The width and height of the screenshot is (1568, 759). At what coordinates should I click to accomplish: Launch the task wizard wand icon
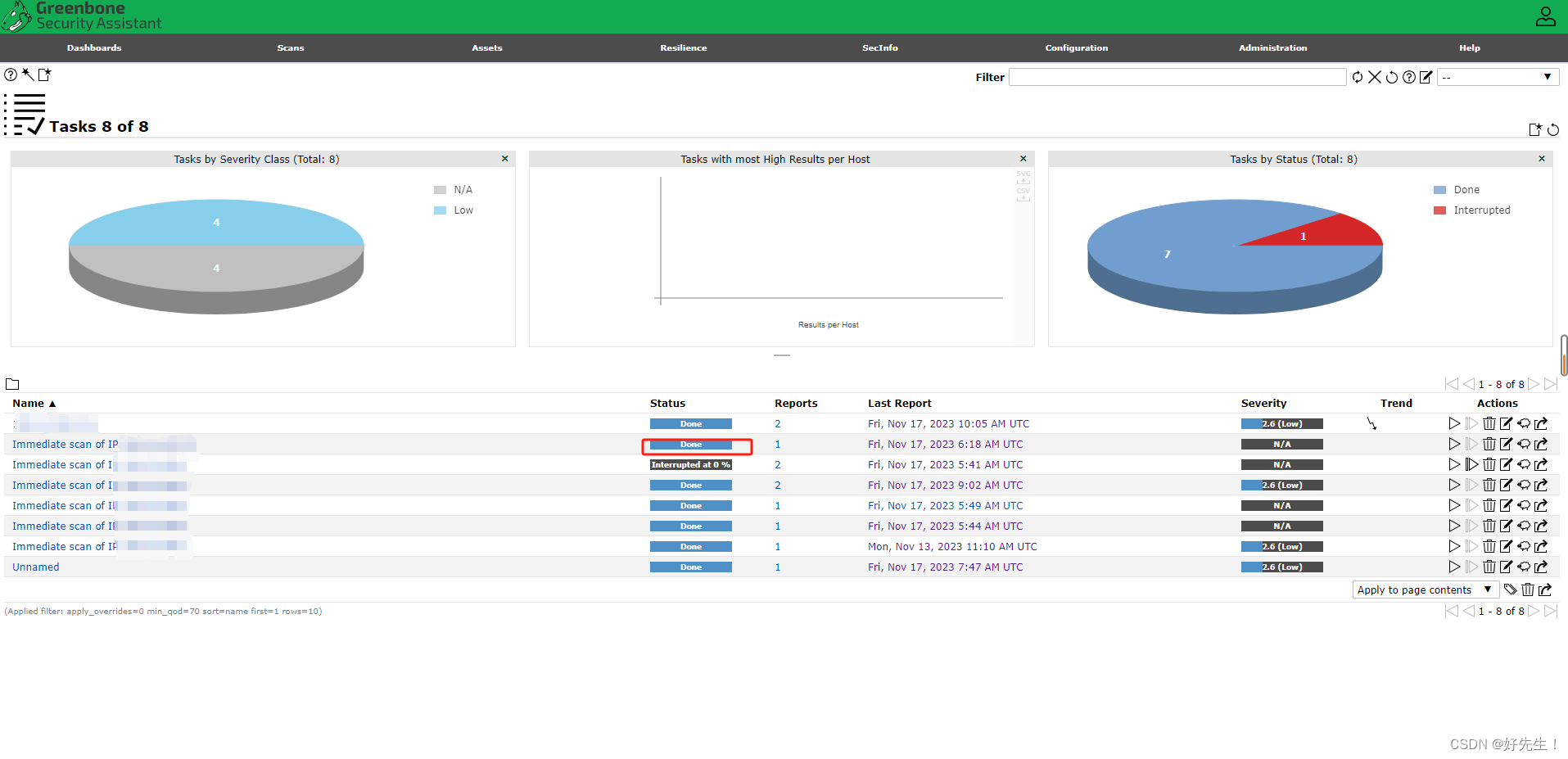point(28,75)
